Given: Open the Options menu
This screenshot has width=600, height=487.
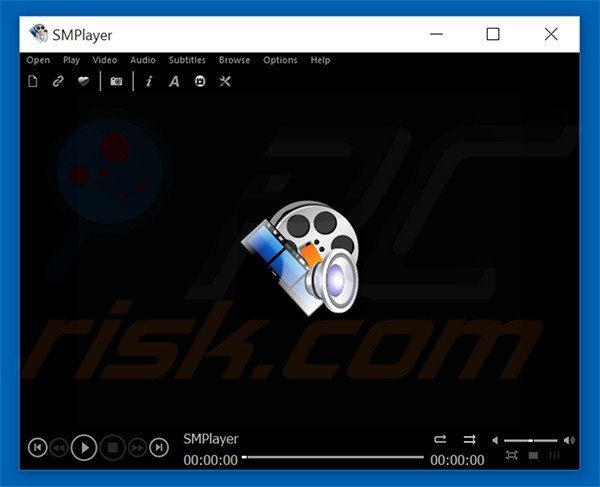Looking at the screenshot, I should (x=280, y=60).
